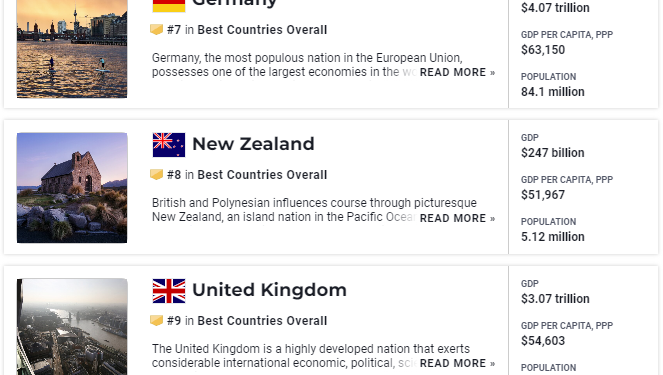Click Germany's 84.1 million population value
This screenshot has height=375, width=663.
pyautogui.click(x=553, y=92)
